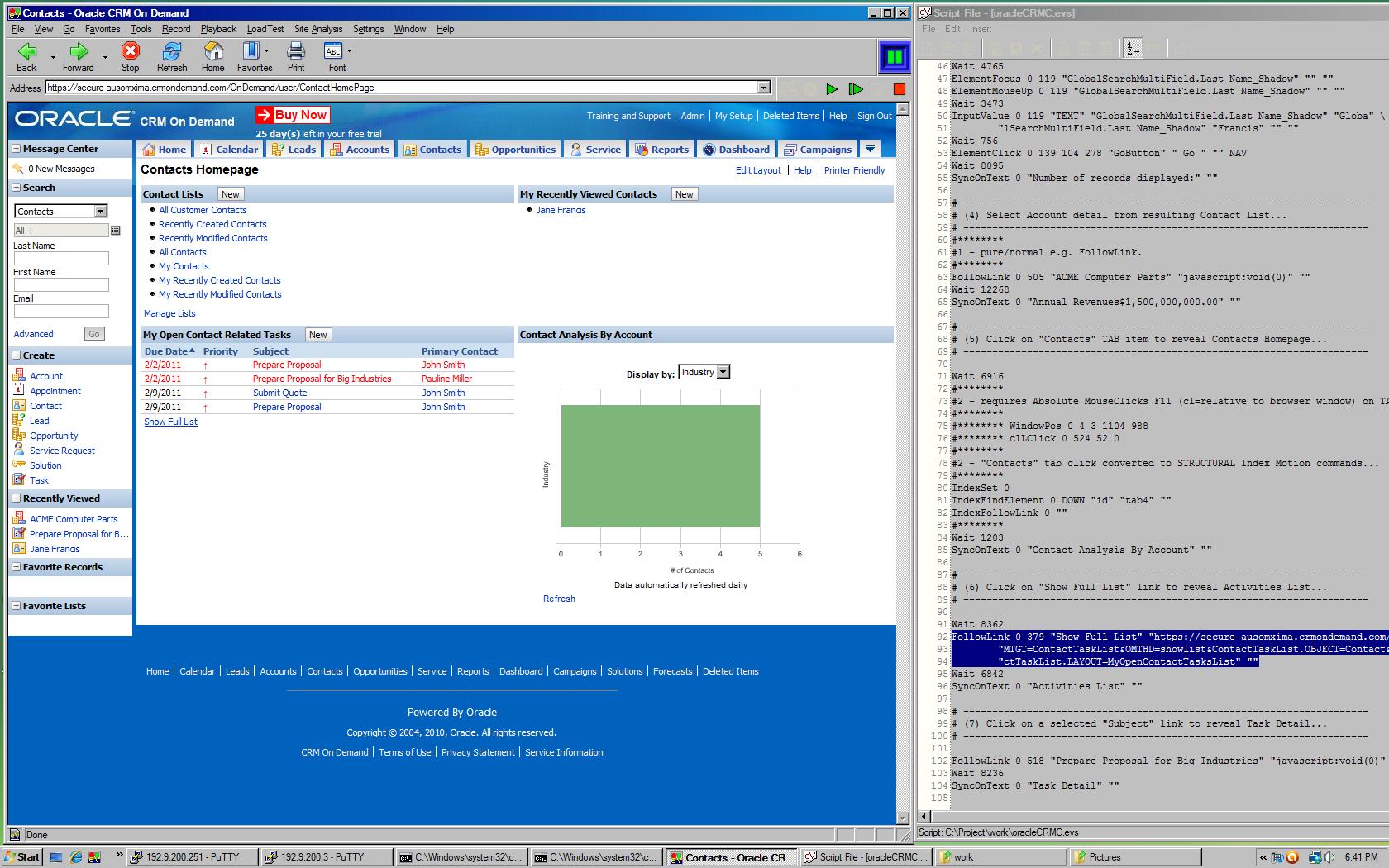
Task: Click the Print toolbar icon
Action: (x=296, y=51)
